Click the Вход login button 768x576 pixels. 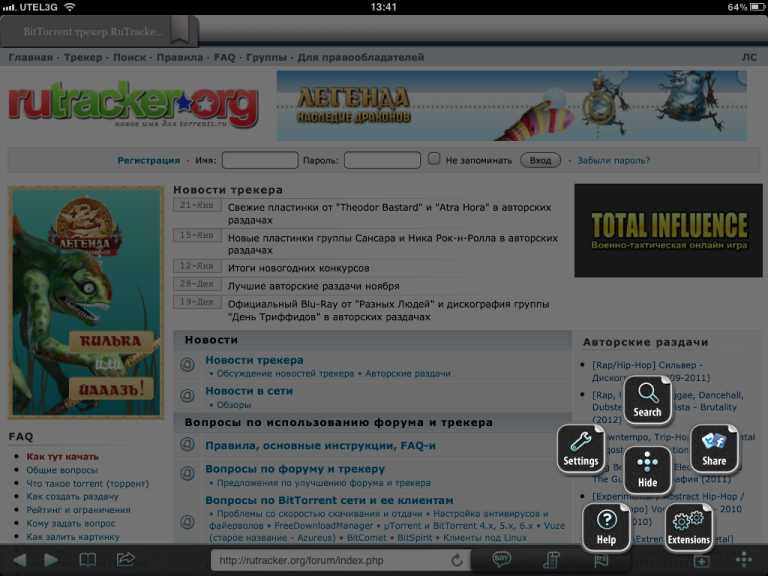(x=540, y=160)
